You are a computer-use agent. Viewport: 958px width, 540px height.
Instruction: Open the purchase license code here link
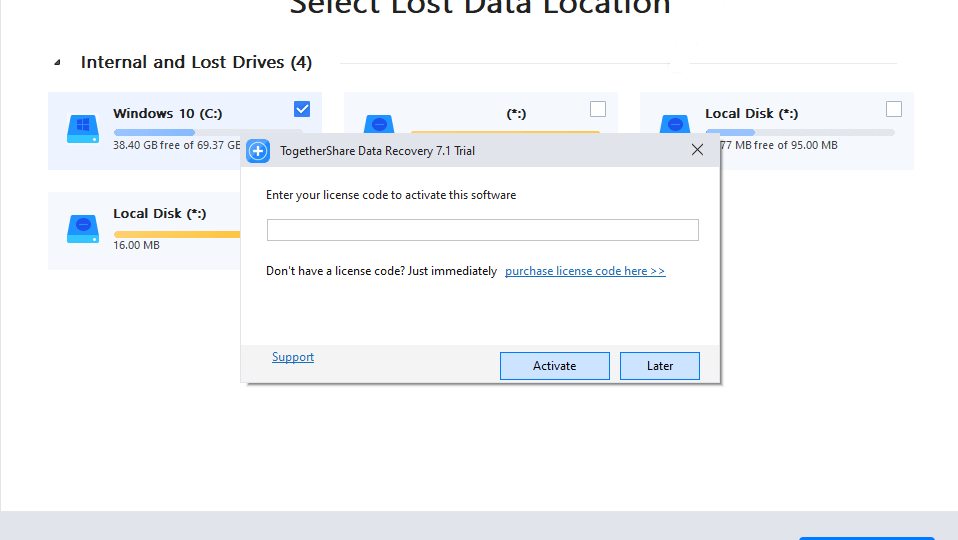(x=585, y=271)
